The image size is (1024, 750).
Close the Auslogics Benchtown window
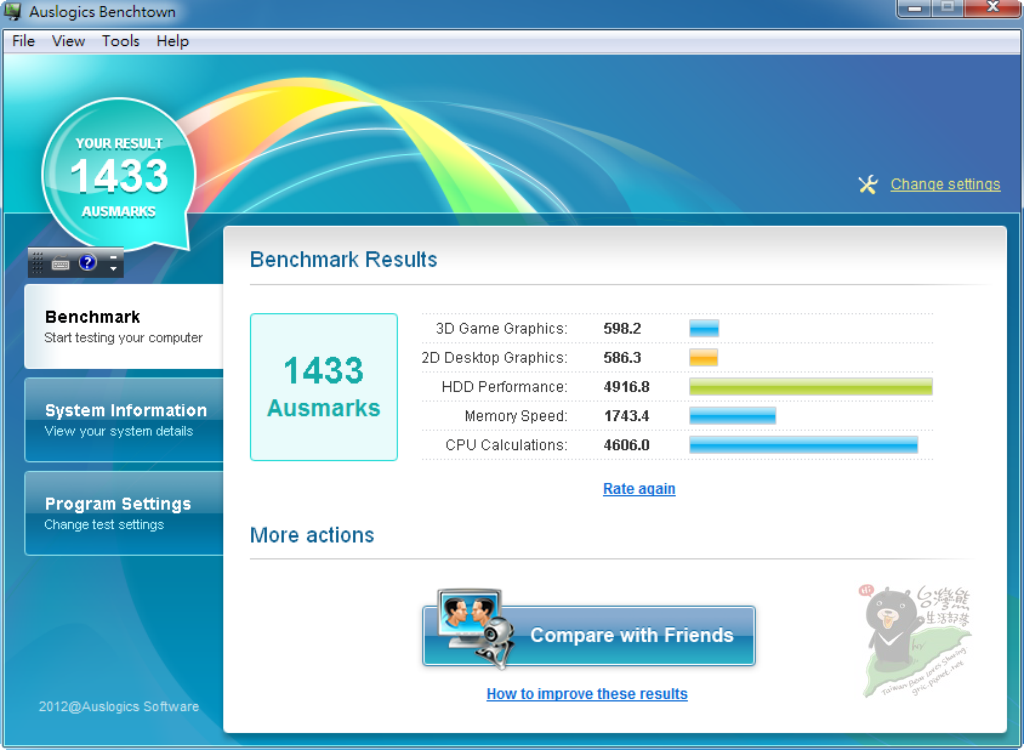point(993,7)
